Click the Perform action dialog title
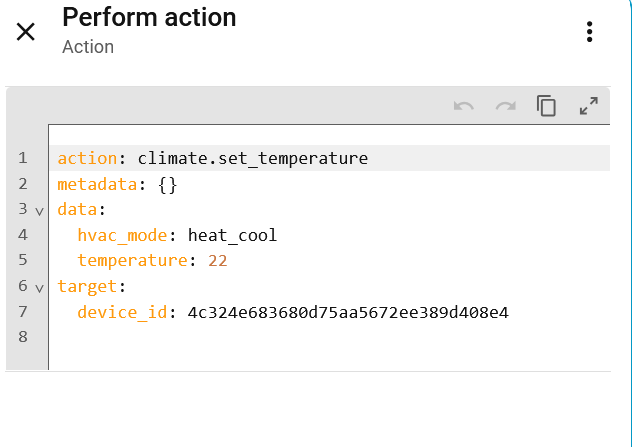Screen dimensions: 632x447 click(x=149, y=17)
